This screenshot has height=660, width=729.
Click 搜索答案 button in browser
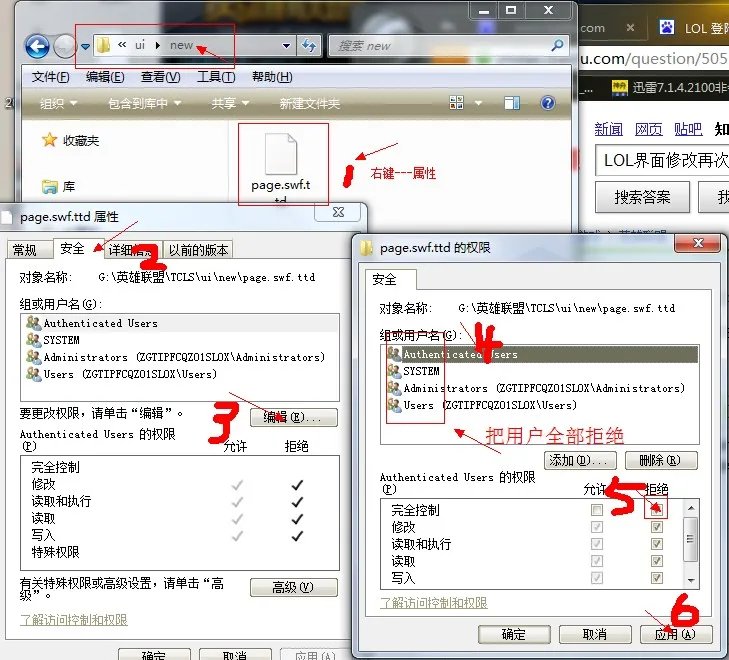(x=643, y=197)
